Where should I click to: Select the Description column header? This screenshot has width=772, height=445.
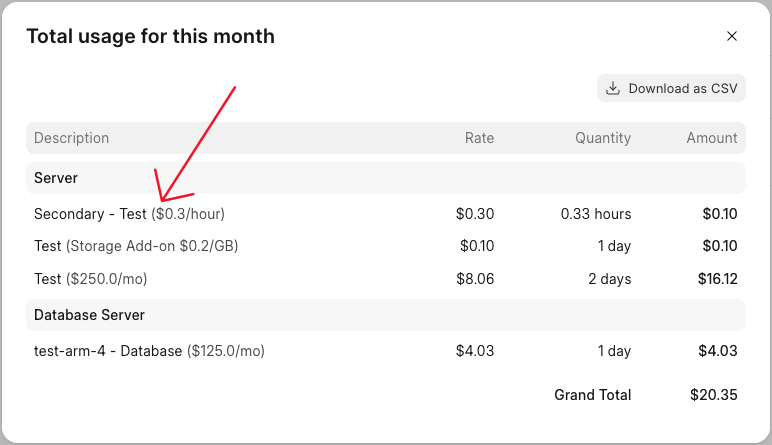(71, 138)
